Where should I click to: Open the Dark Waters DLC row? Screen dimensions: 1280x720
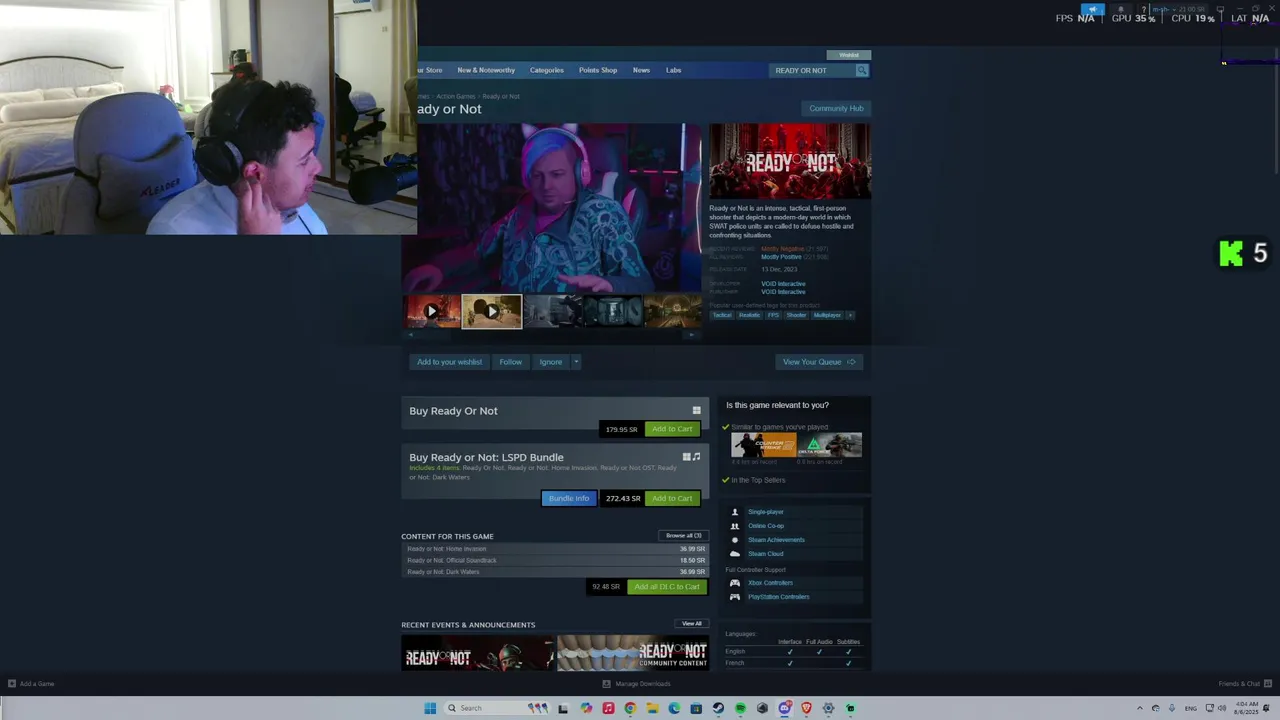click(x=555, y=572)
